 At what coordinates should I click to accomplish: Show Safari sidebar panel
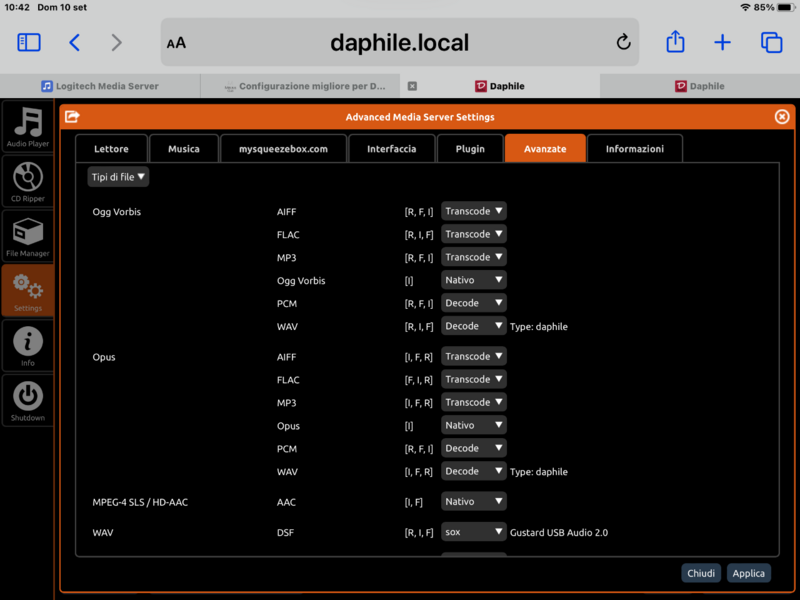(x=29, y=42)
